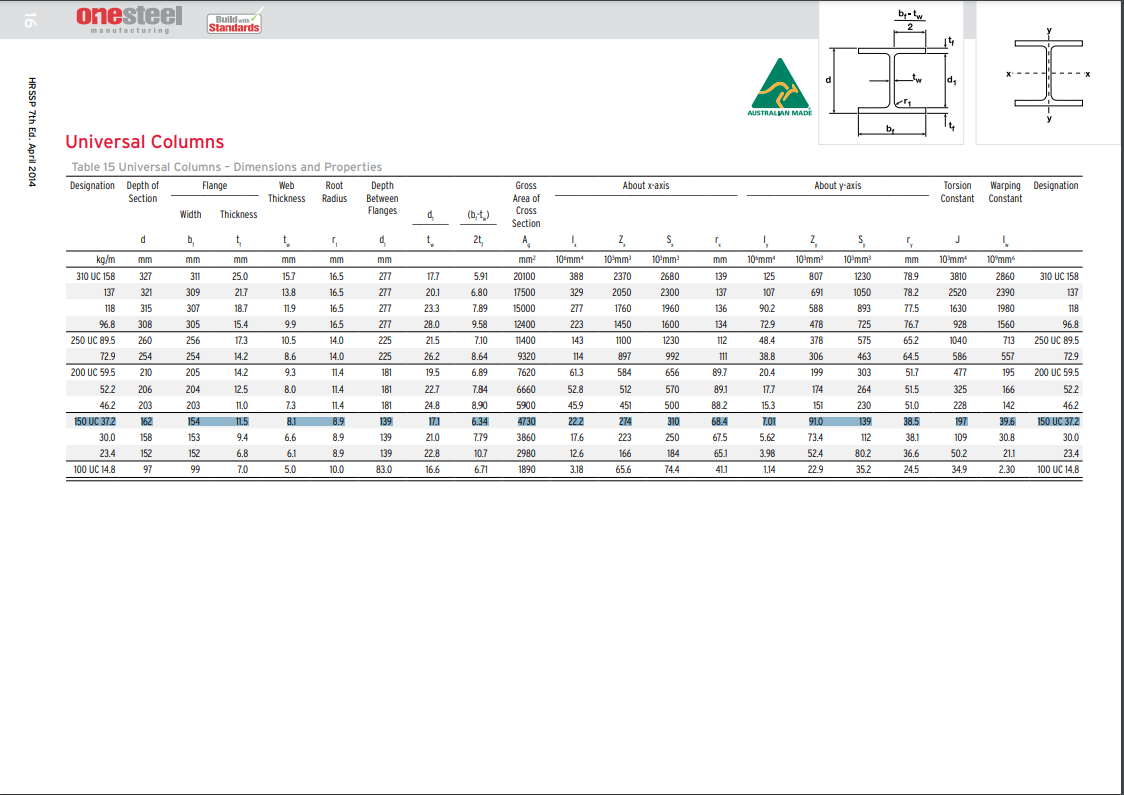The height and width of the screenshot is (795, 1124).
Task: Select the highlighted 150 UC 37.2 designation
Action: [x=95, y=422]
